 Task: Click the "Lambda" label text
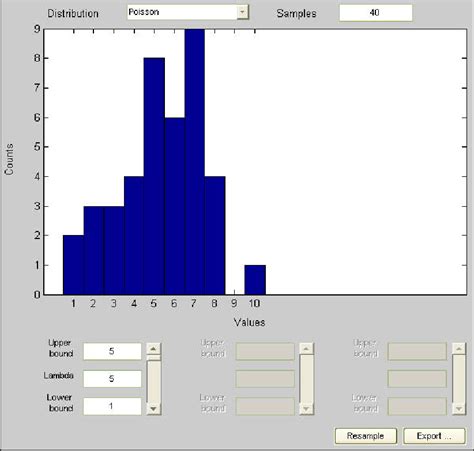(59, 376)
